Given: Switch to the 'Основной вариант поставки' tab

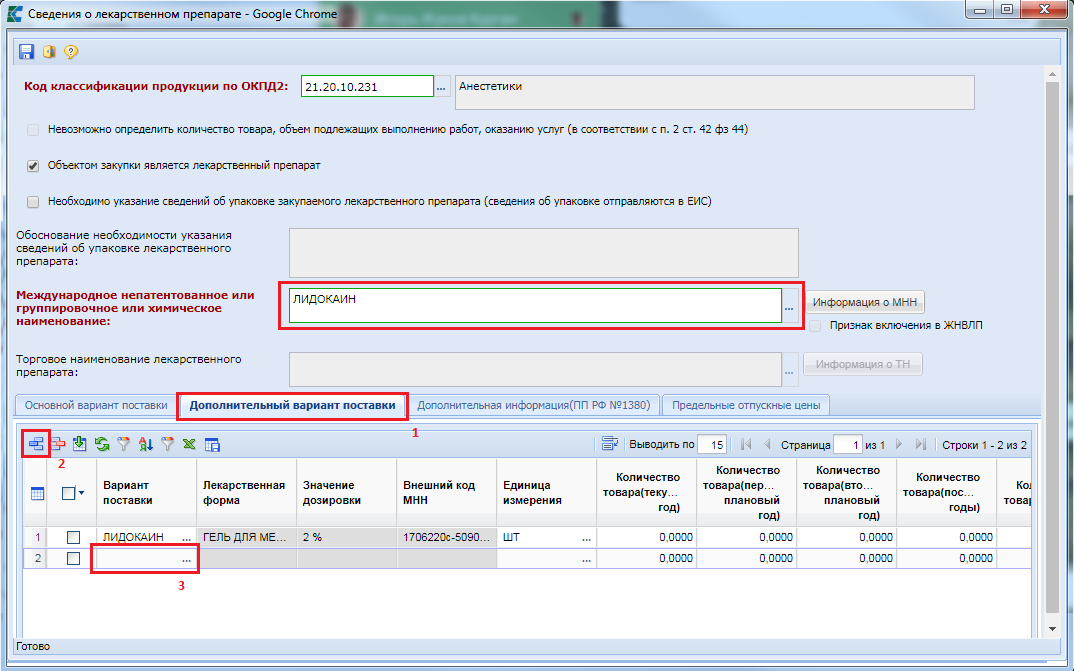Looking at the screenshot, I should (x=96, y=405).
